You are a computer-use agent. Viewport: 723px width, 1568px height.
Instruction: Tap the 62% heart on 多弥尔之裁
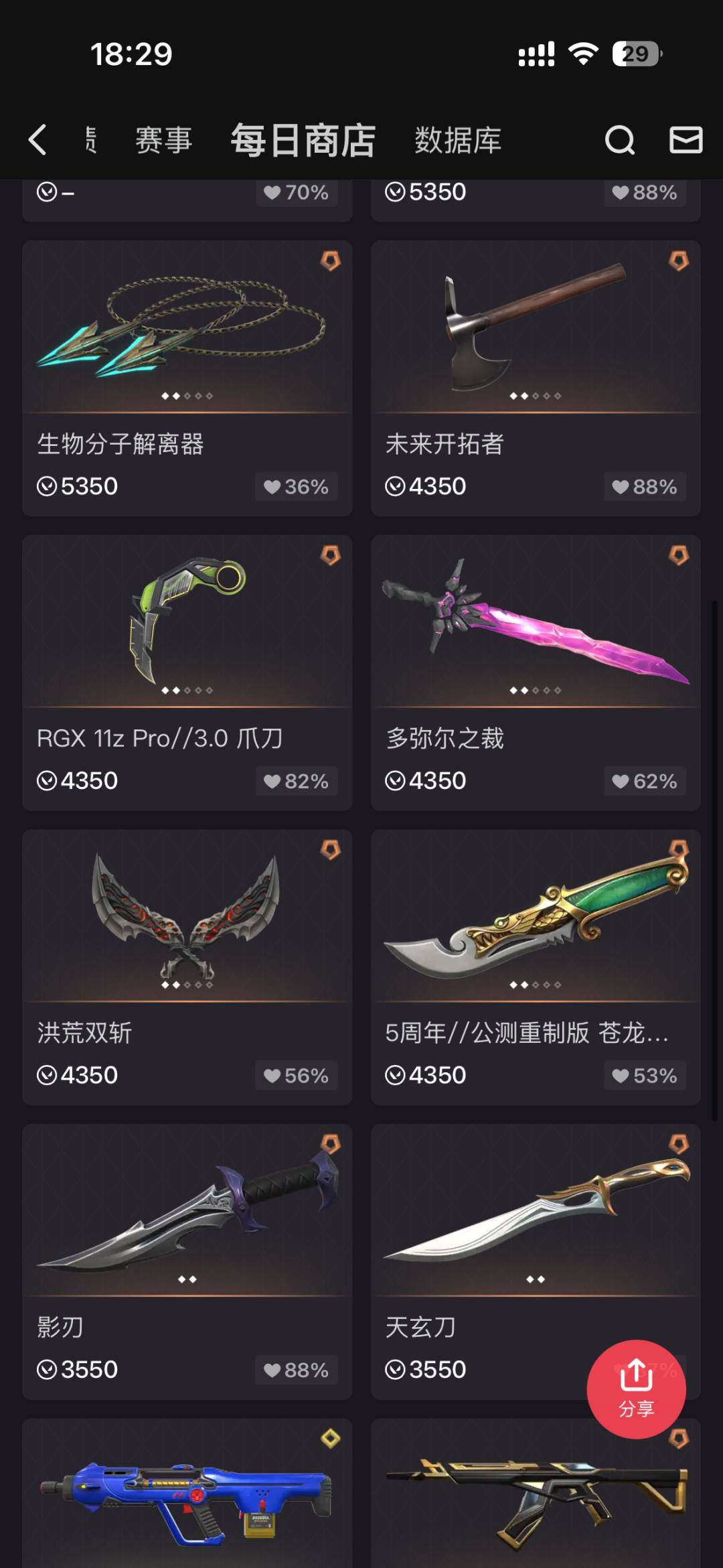[645, 781]
